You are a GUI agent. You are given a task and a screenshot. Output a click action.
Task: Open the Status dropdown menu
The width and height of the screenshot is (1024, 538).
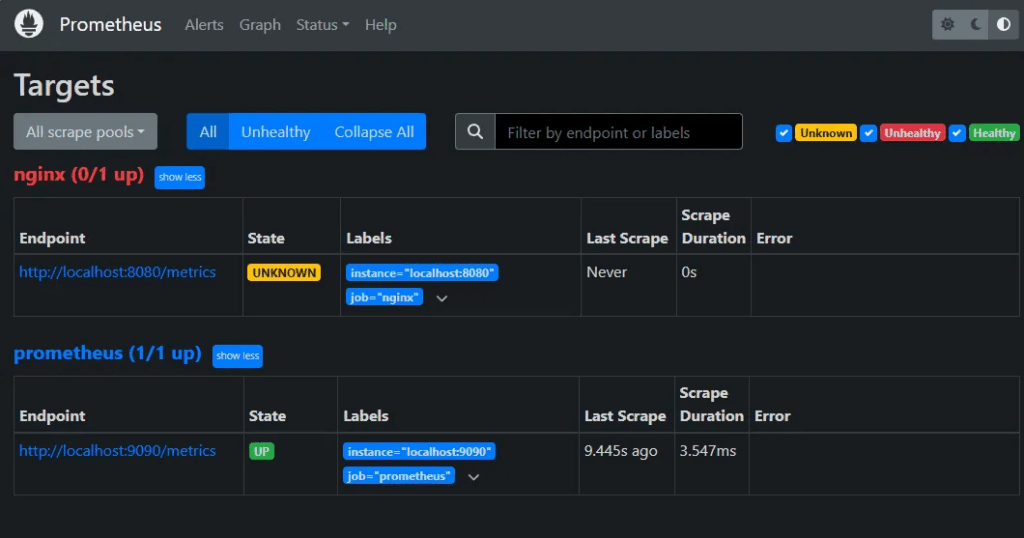point(323,25)
